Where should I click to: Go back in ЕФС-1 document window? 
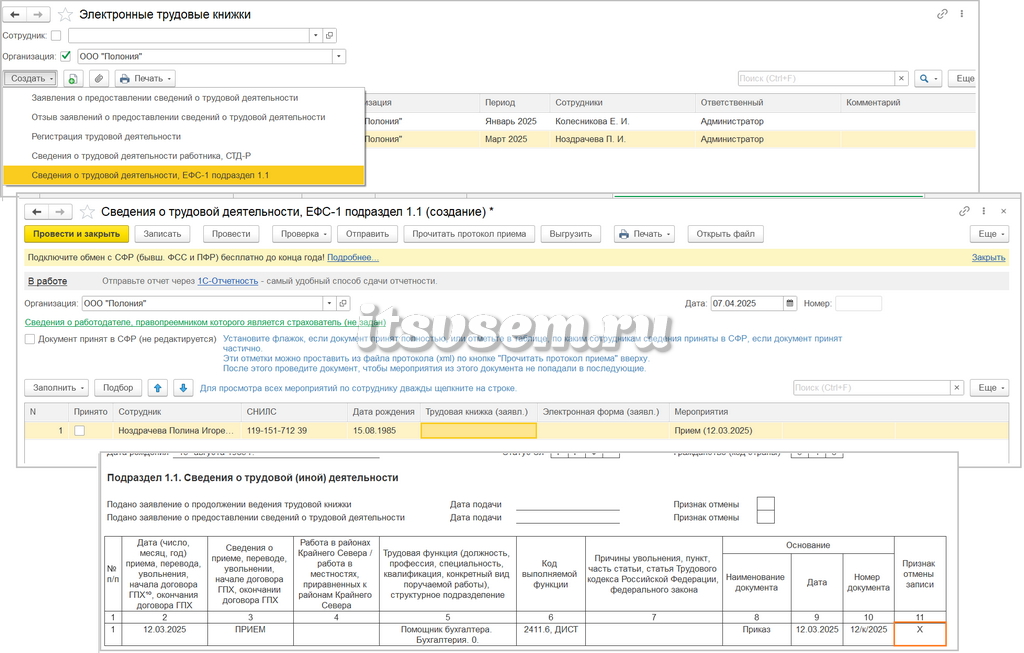coord(37,212)
